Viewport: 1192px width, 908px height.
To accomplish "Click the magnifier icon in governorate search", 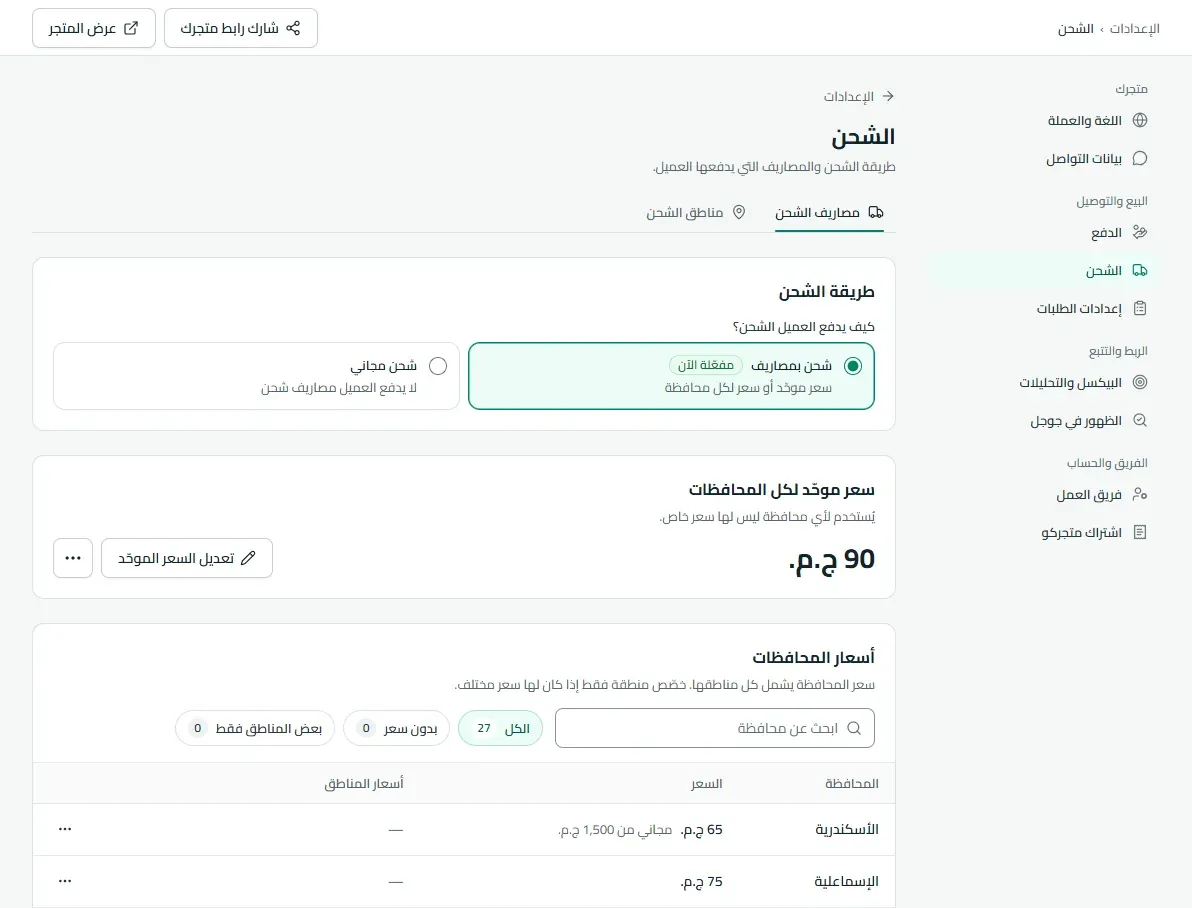I will pos(854,728).
